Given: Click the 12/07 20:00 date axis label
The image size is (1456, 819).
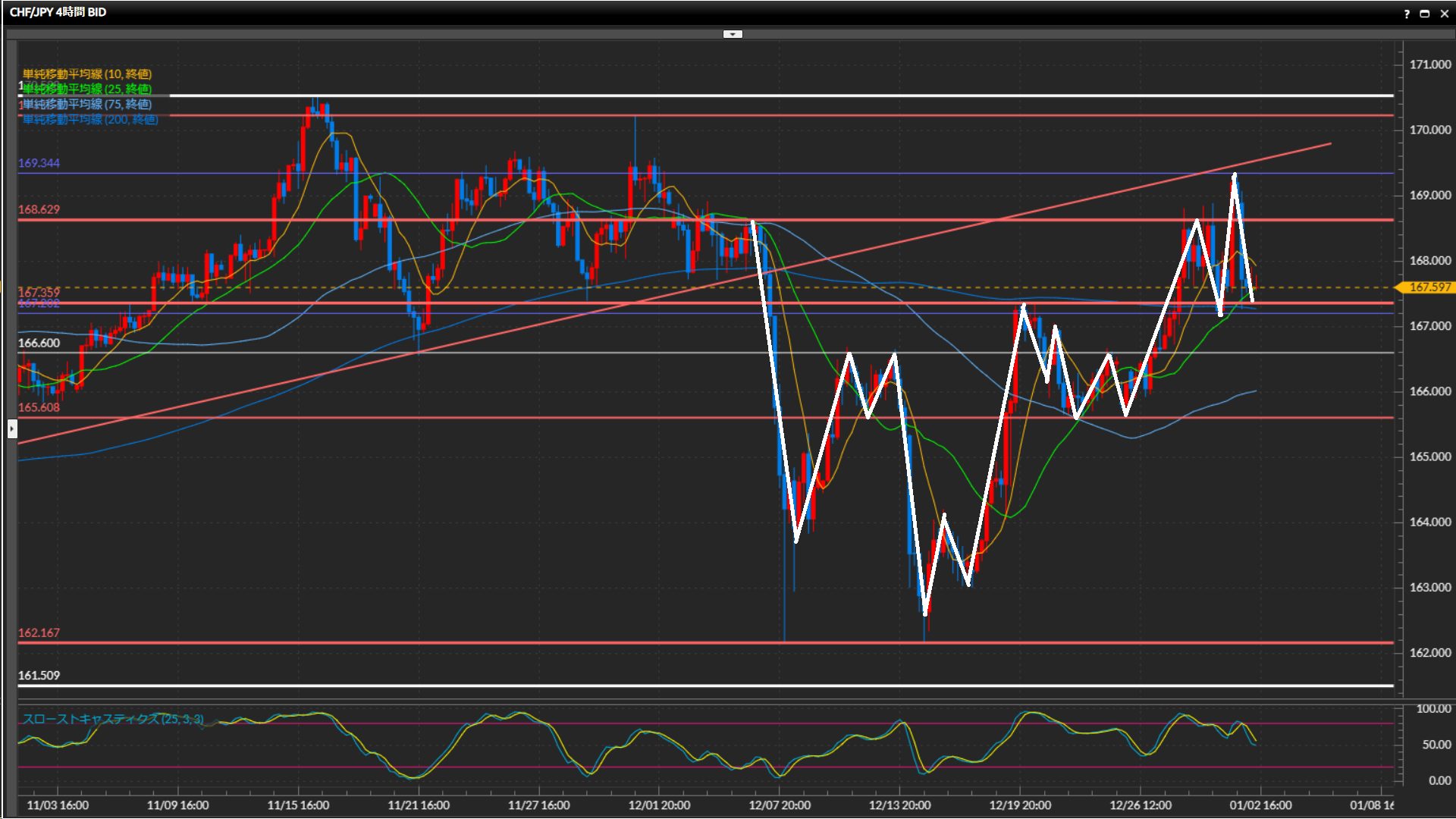Looking at the screenshot, I should coord(780,805).
